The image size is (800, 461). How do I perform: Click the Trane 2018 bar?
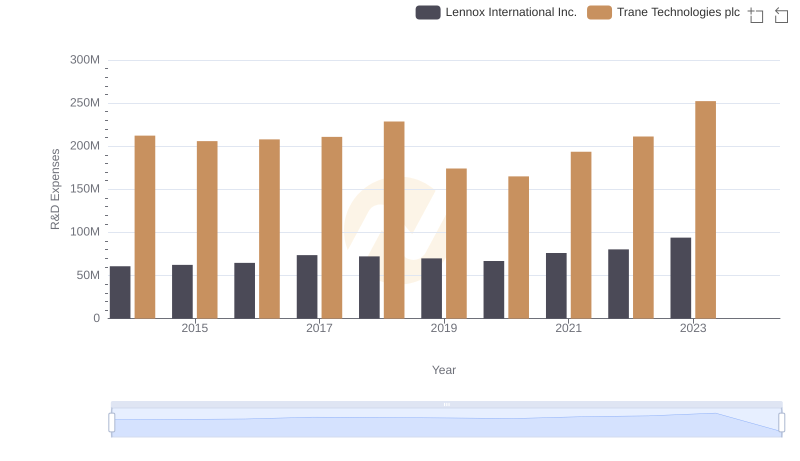394,220
